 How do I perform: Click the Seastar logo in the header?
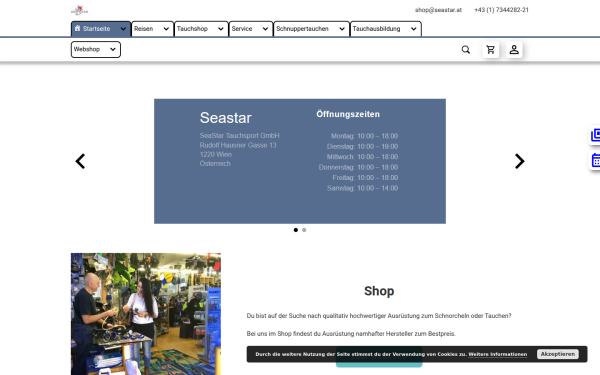(80, 10)
